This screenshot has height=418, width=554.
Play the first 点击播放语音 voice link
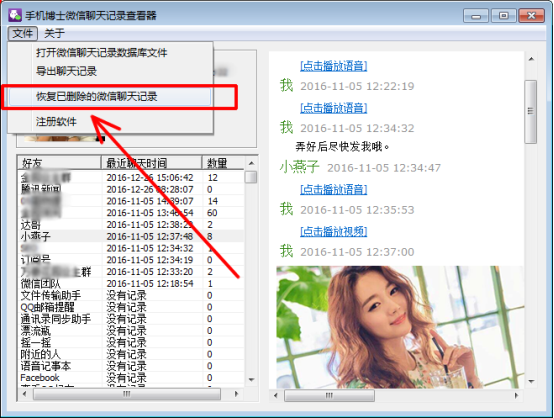333,66
